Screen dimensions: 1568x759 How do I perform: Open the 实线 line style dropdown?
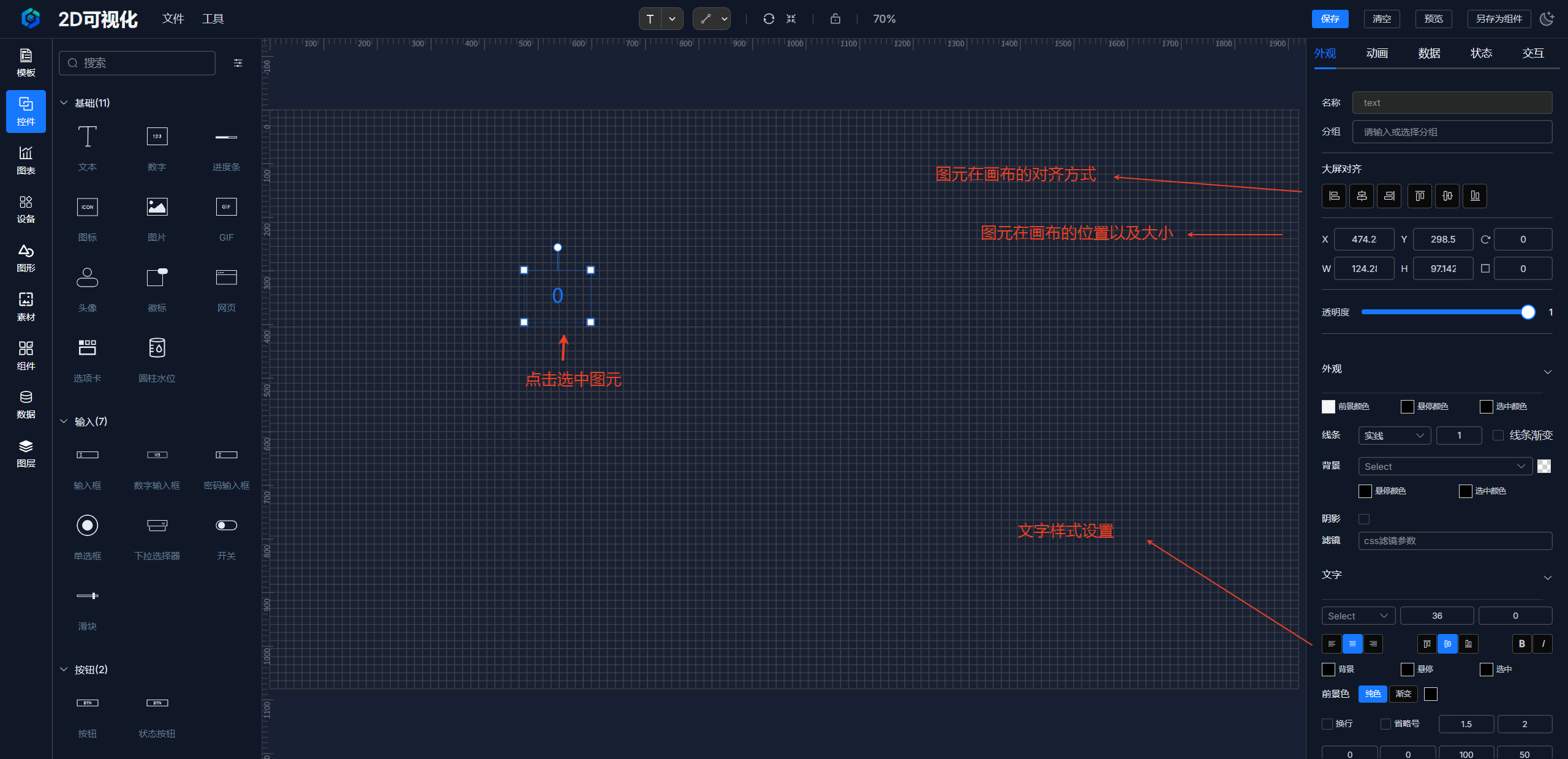[1394, 435]
